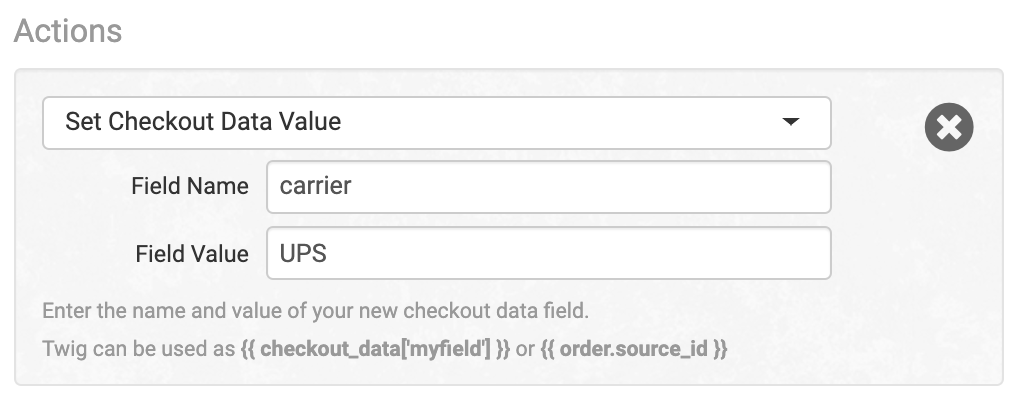
Task: Click the Field Value label
Action: pyautogui.click(x=192, y=254)
